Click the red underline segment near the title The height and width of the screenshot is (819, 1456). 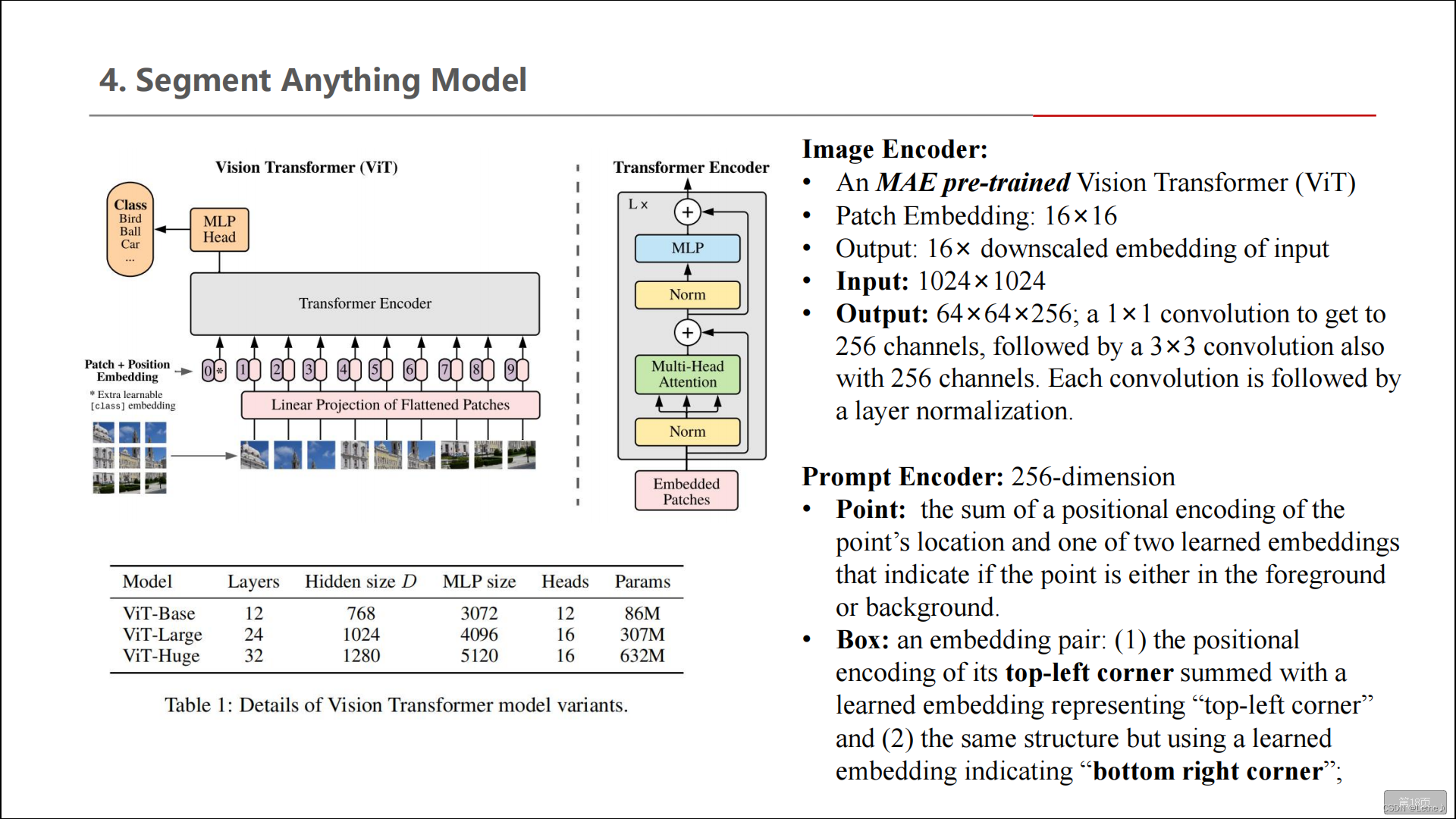click(1204, 115)
